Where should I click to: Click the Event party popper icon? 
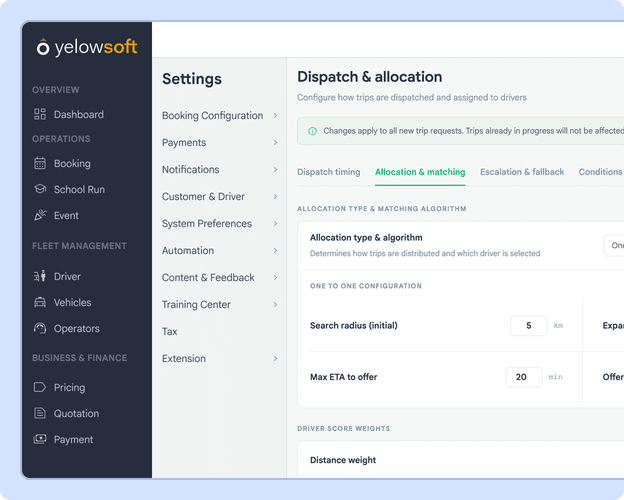click(x=40, y=215)
